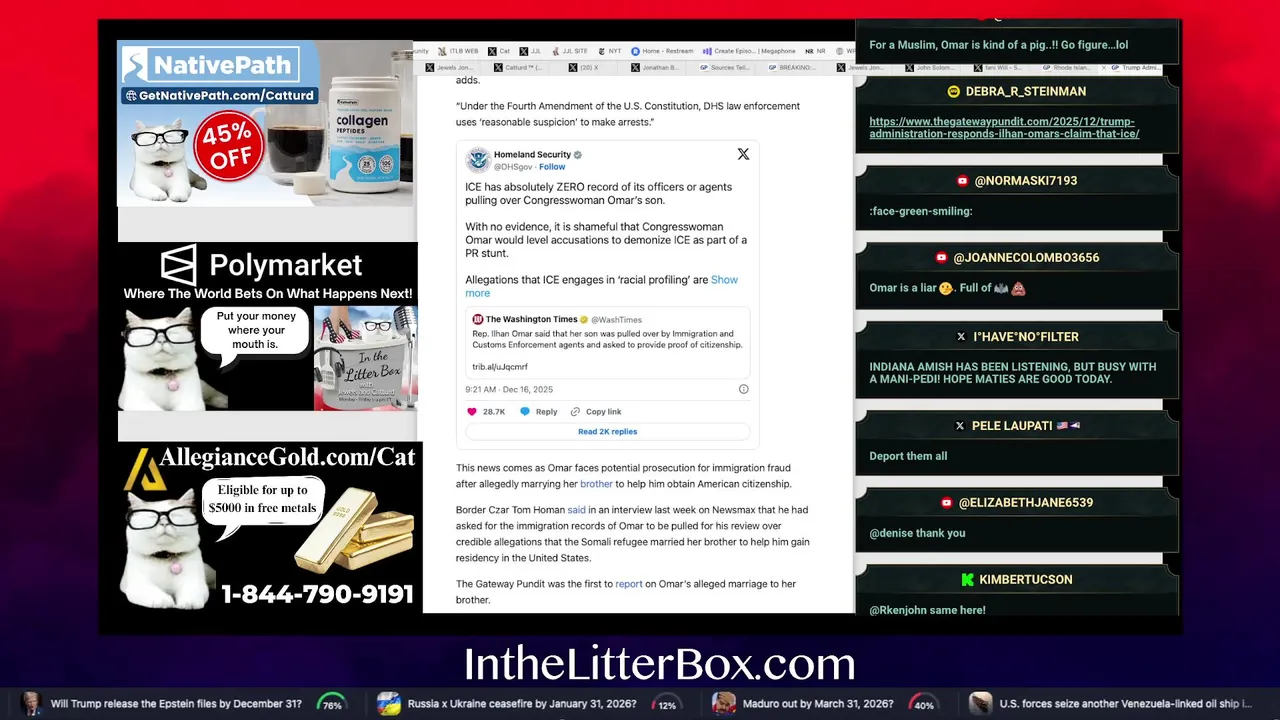Click the heart icon showing 28.7K likes
The width and height of the screenshot is (1280, 720).
pyautogui.click(x=472, y=412)
